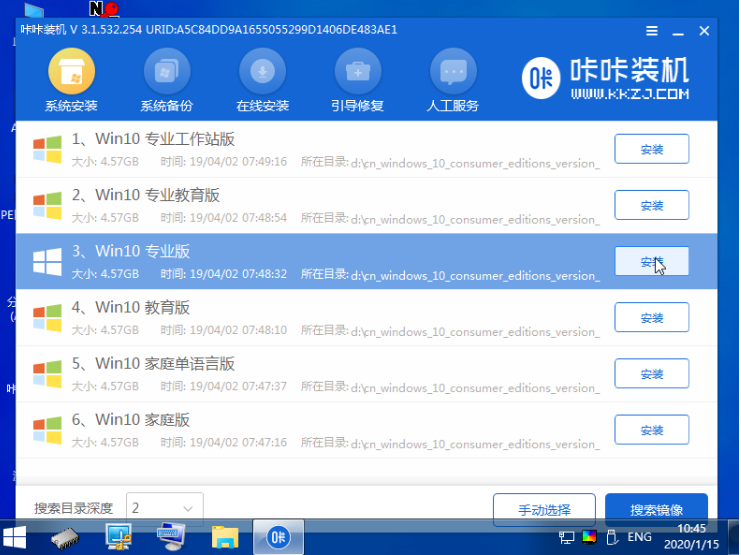
Task: Open 人工服务 (Manual Service) chat icon
Action: (453, 72)
